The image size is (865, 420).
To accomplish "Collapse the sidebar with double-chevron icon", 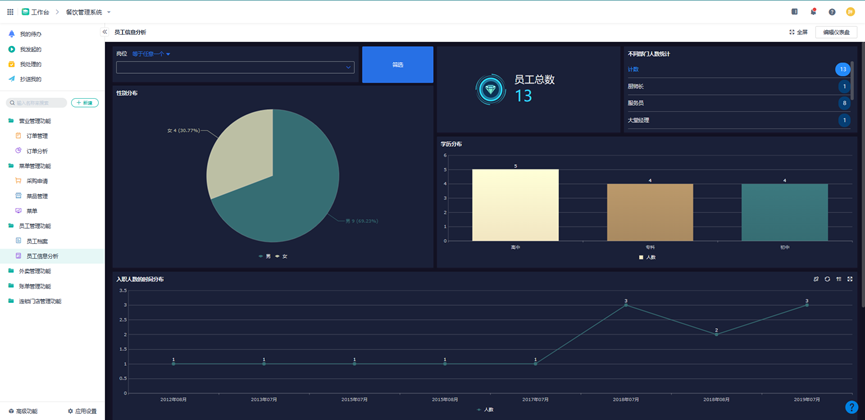I will point(105,32).
